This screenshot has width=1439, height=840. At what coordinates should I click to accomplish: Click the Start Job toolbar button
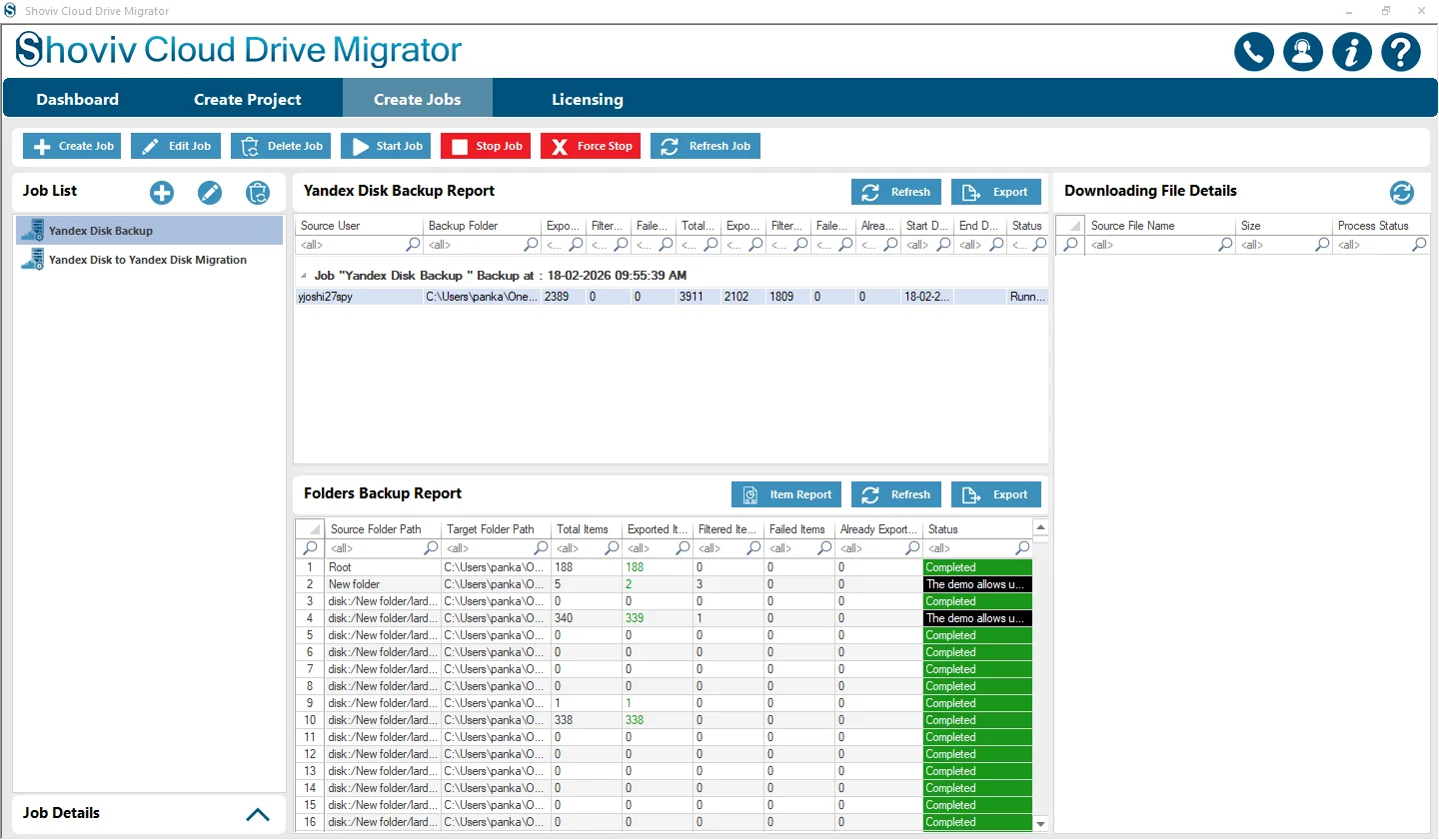386,147
